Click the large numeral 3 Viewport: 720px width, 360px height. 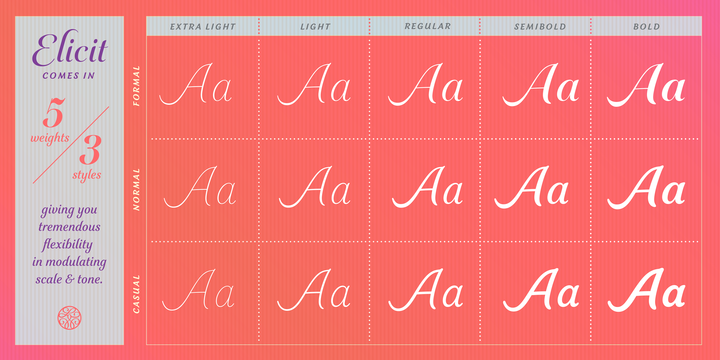(x=90, y=149)
